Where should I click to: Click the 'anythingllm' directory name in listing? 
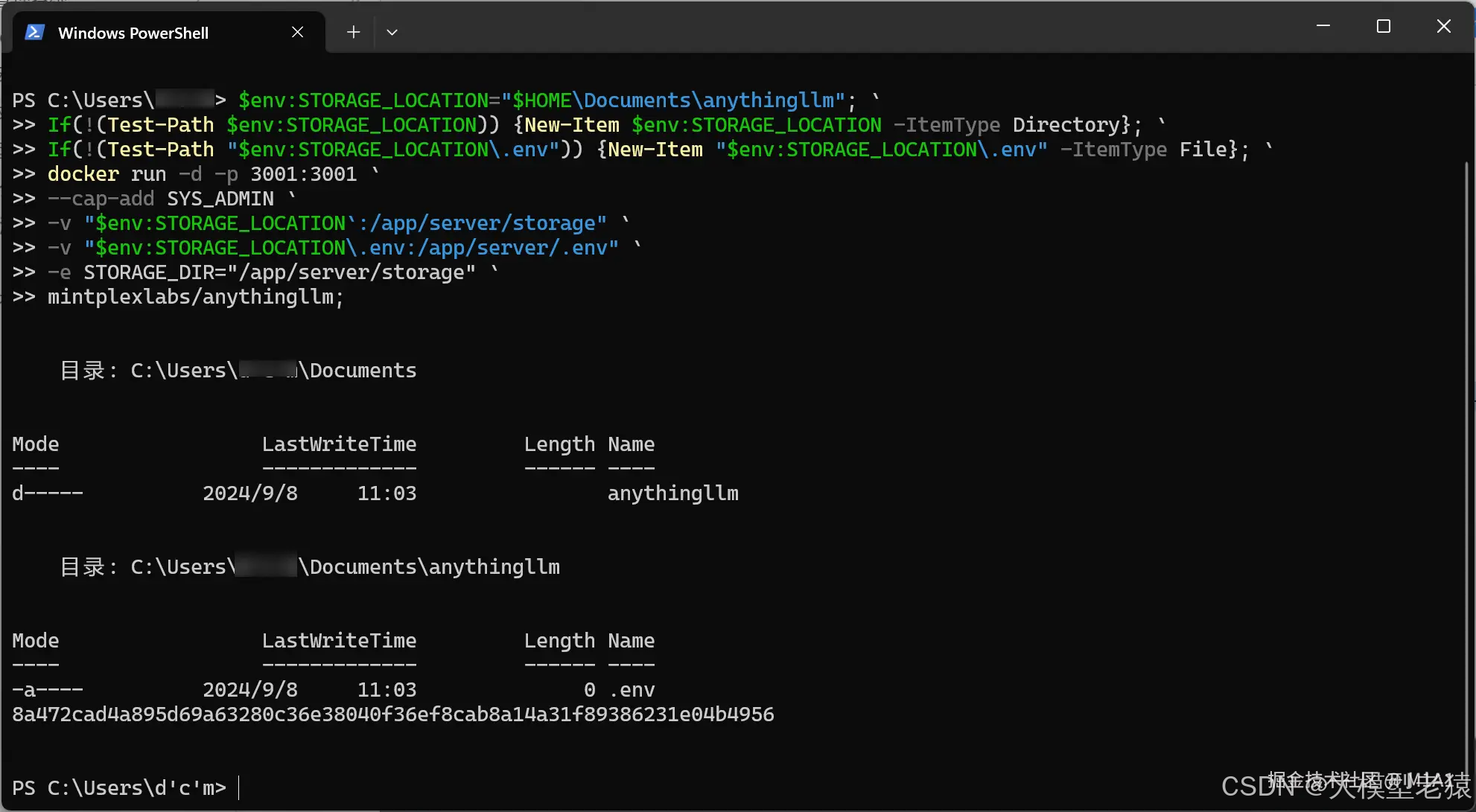coord(673,493)
